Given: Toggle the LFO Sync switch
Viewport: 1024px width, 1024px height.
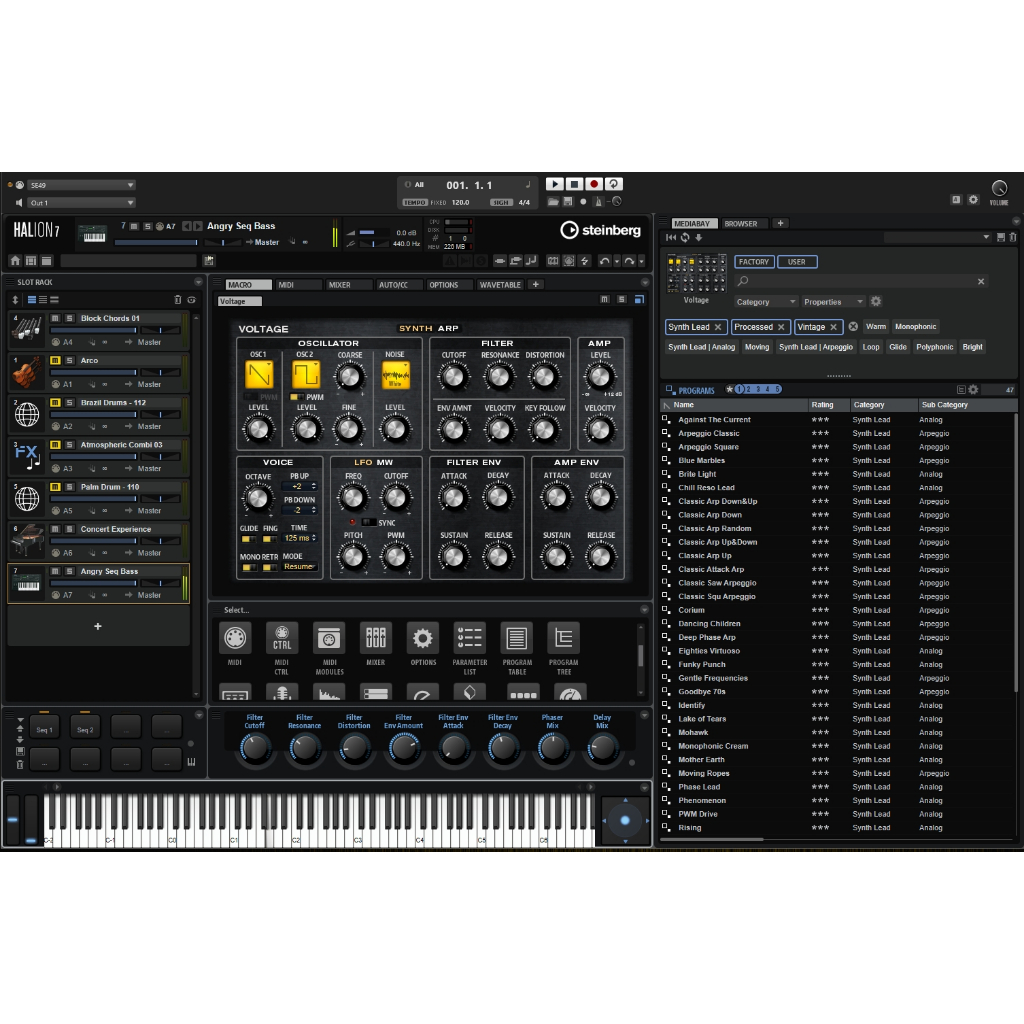Looking at the screenshot, I should tap(368, 522).
